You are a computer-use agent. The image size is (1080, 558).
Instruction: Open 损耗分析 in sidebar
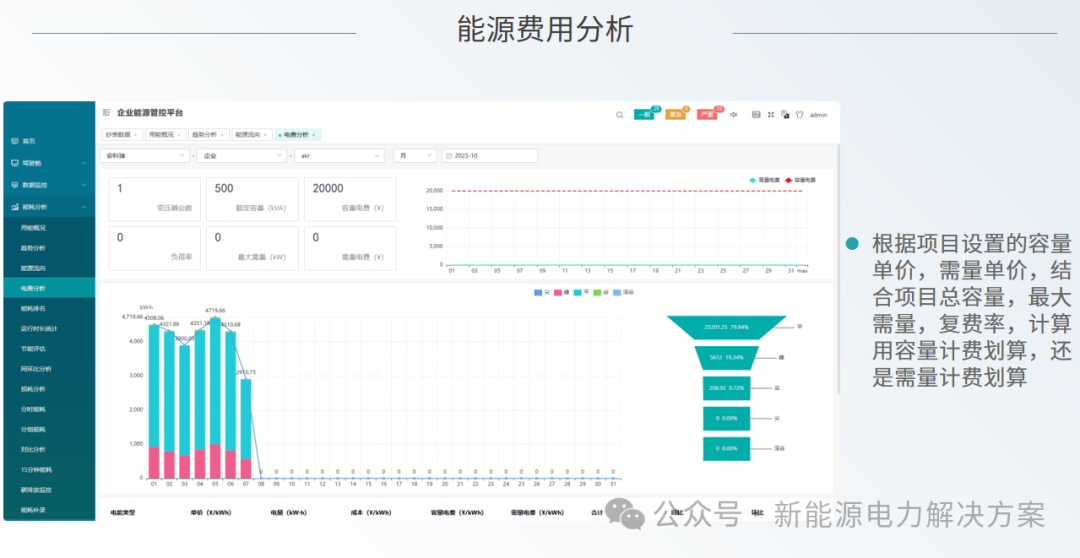click(49, 389)
